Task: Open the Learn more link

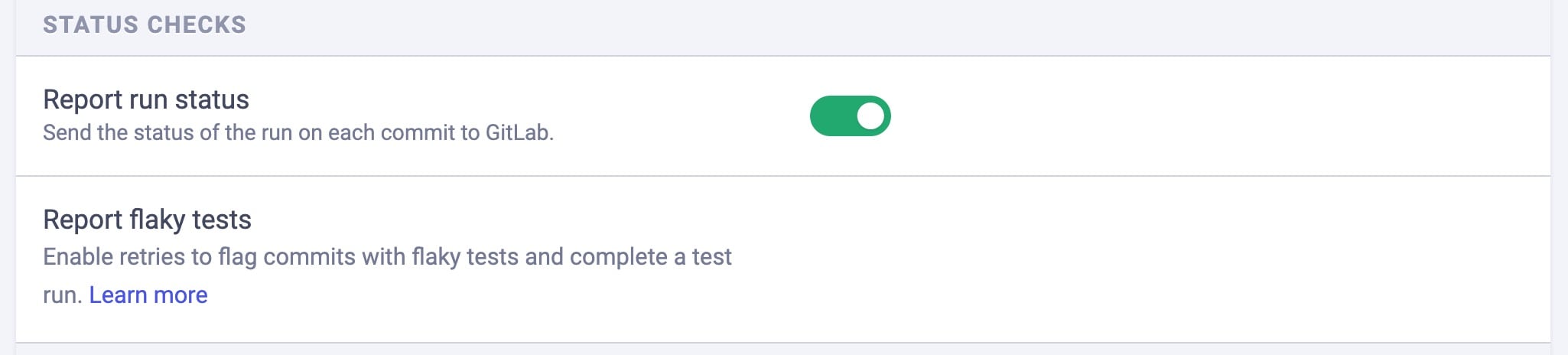Action: [x=148, y=295]
